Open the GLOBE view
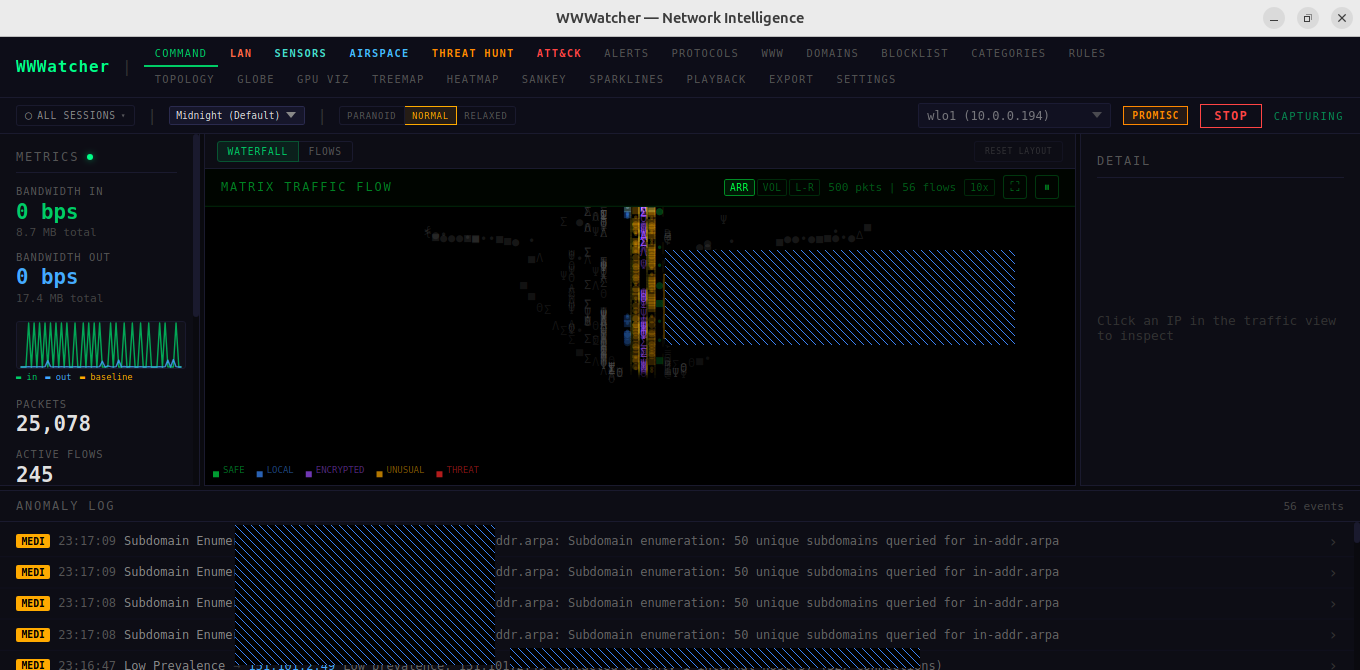The image size is (1360, 670). point(256,79)
